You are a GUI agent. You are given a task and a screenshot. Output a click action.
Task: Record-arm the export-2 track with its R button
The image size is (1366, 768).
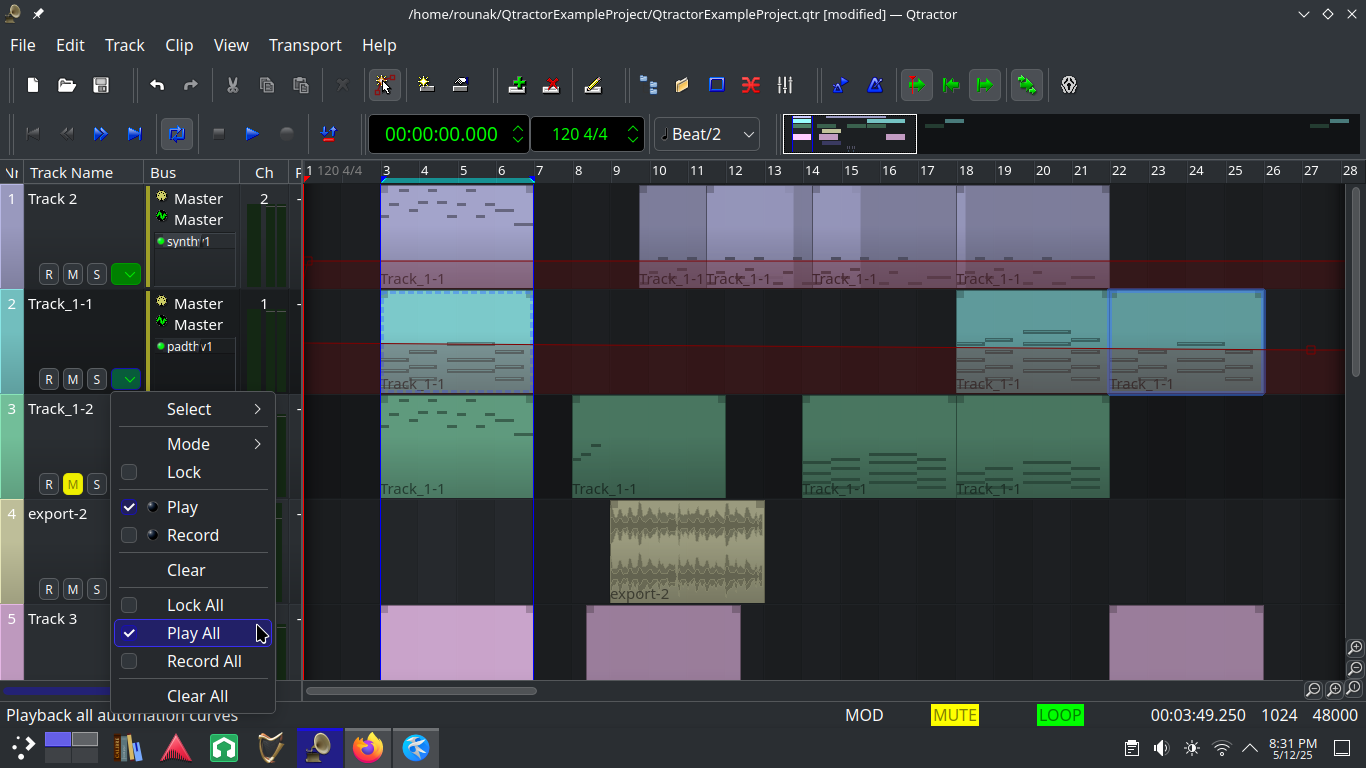tap(48, 588)
